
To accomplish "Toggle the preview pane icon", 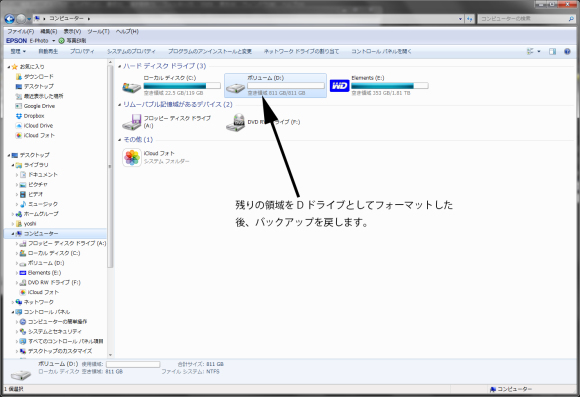I will 552,51.
